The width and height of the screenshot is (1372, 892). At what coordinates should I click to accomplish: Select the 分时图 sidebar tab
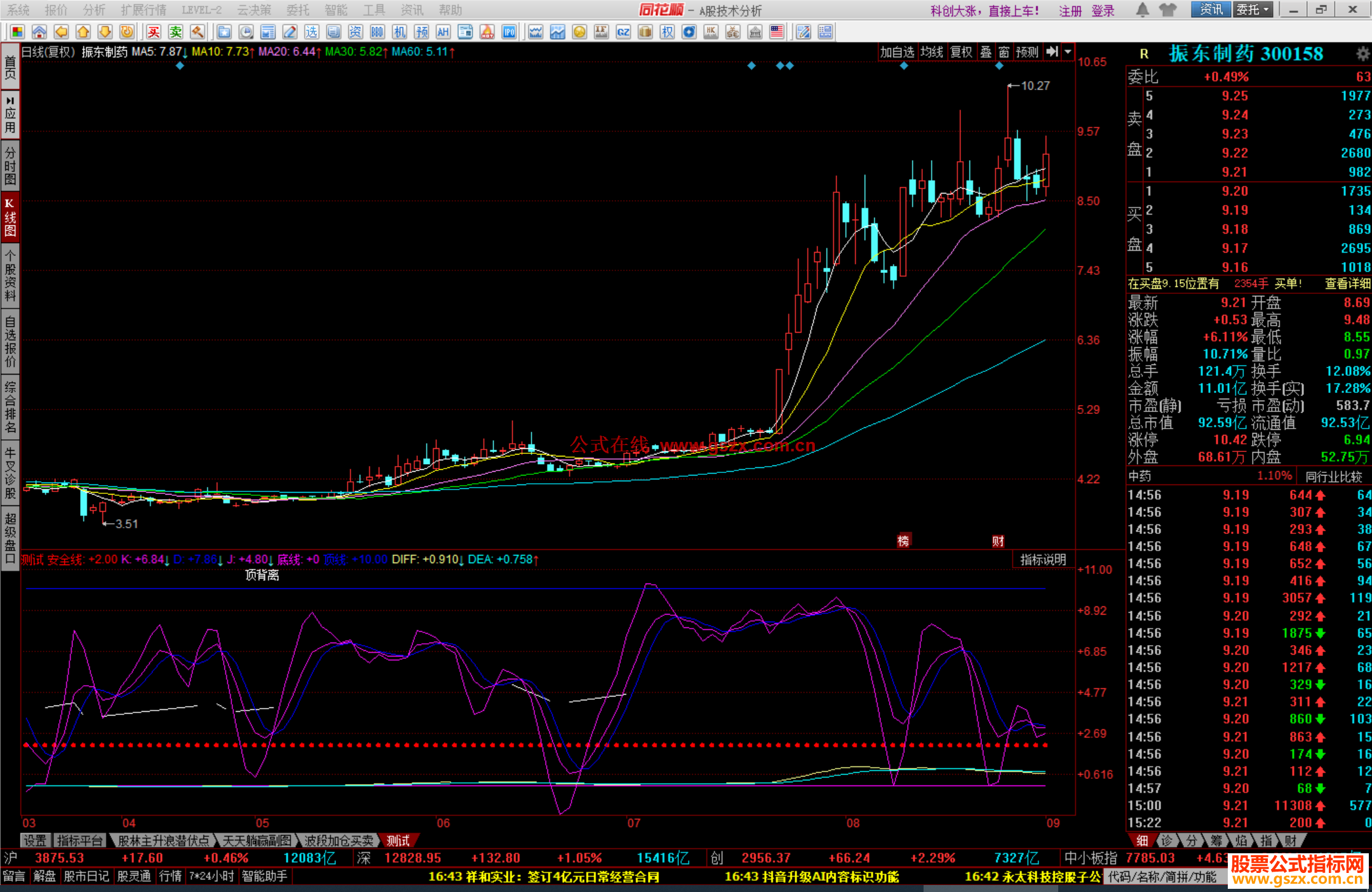point(10,164)
